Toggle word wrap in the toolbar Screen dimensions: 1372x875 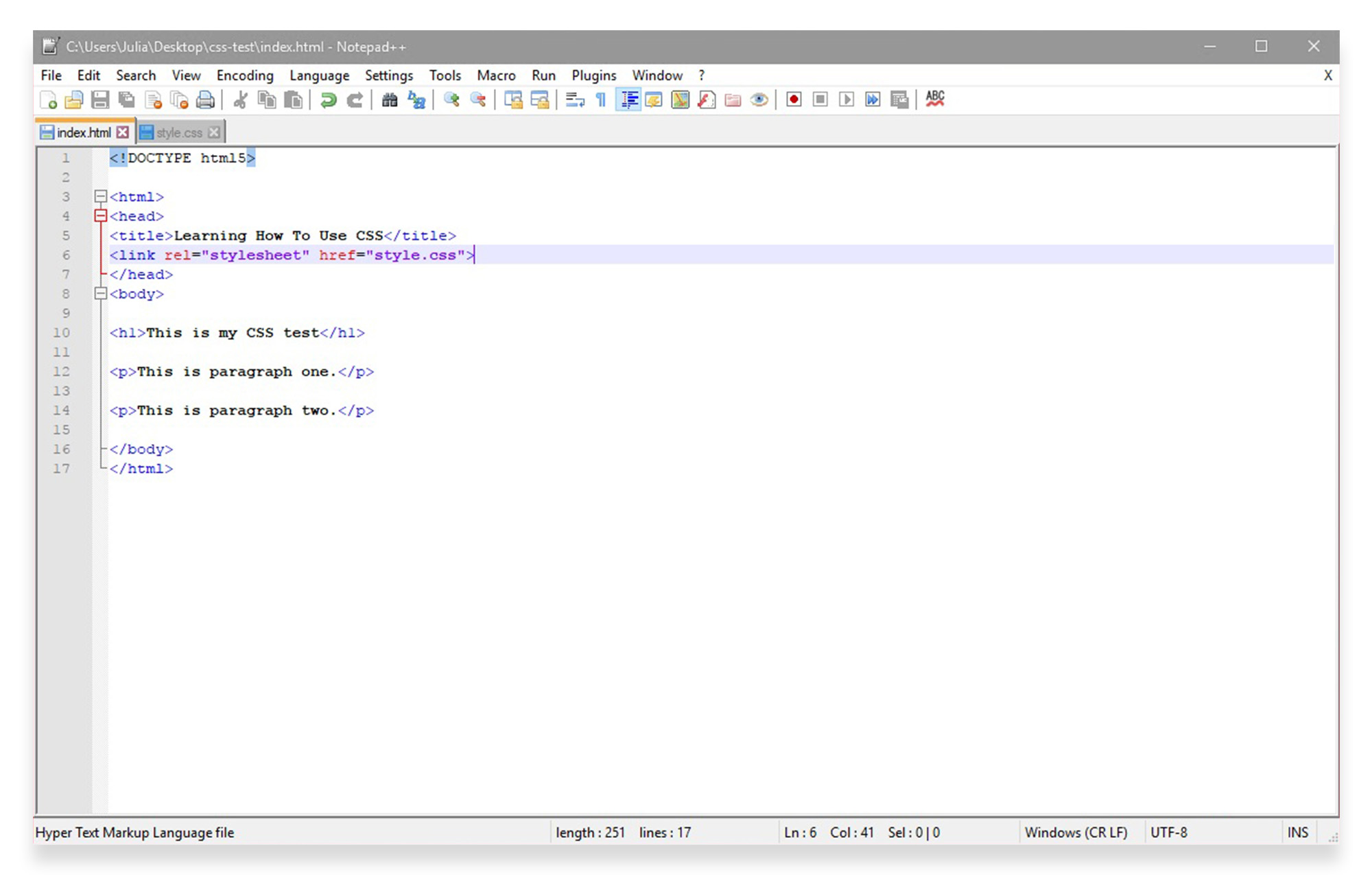[x=574, y=100]
